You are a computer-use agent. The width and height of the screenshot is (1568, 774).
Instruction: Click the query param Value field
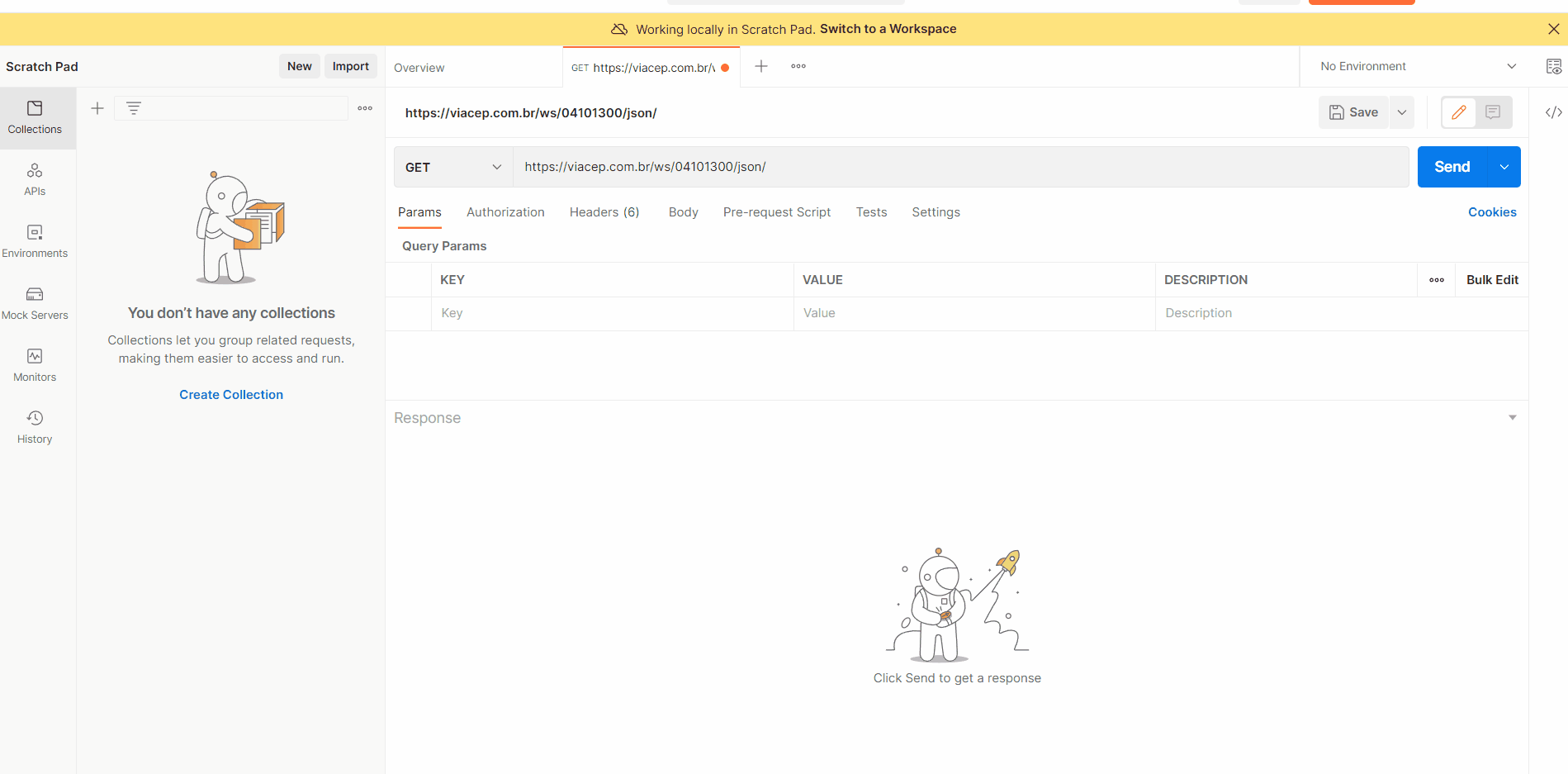click(974, 313)
